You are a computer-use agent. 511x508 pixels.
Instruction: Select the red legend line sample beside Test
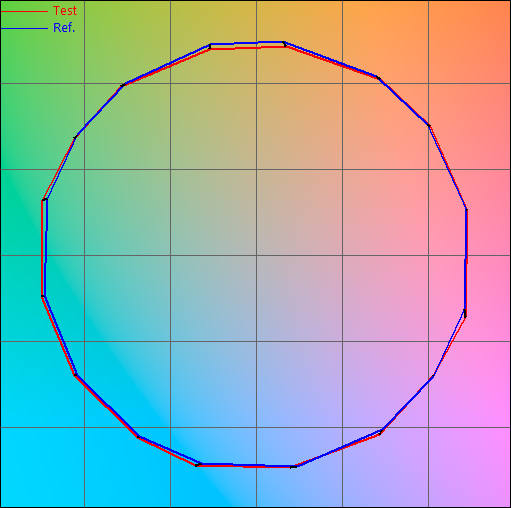point(24,11)
